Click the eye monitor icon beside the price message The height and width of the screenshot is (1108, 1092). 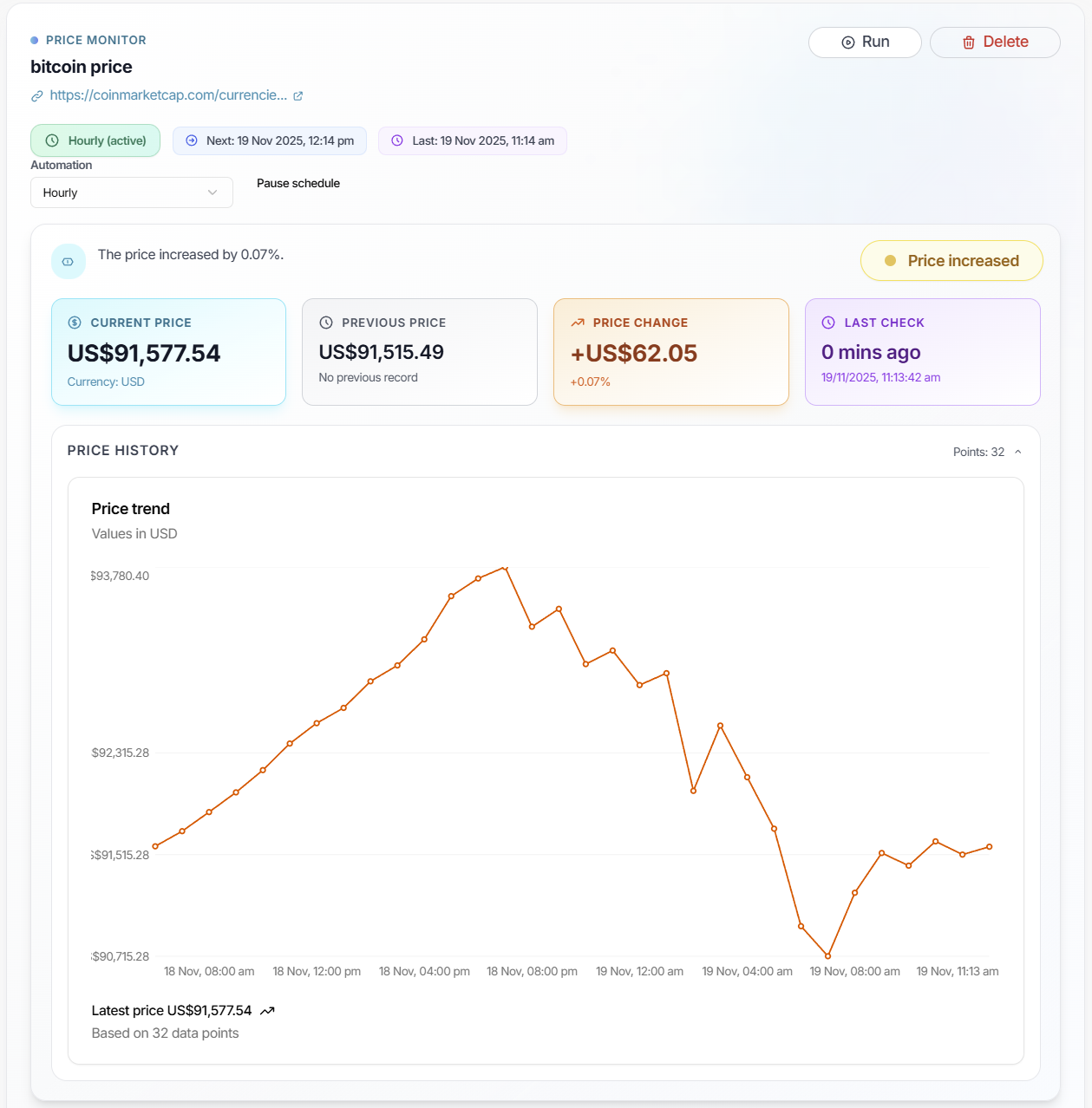point(69,261)
